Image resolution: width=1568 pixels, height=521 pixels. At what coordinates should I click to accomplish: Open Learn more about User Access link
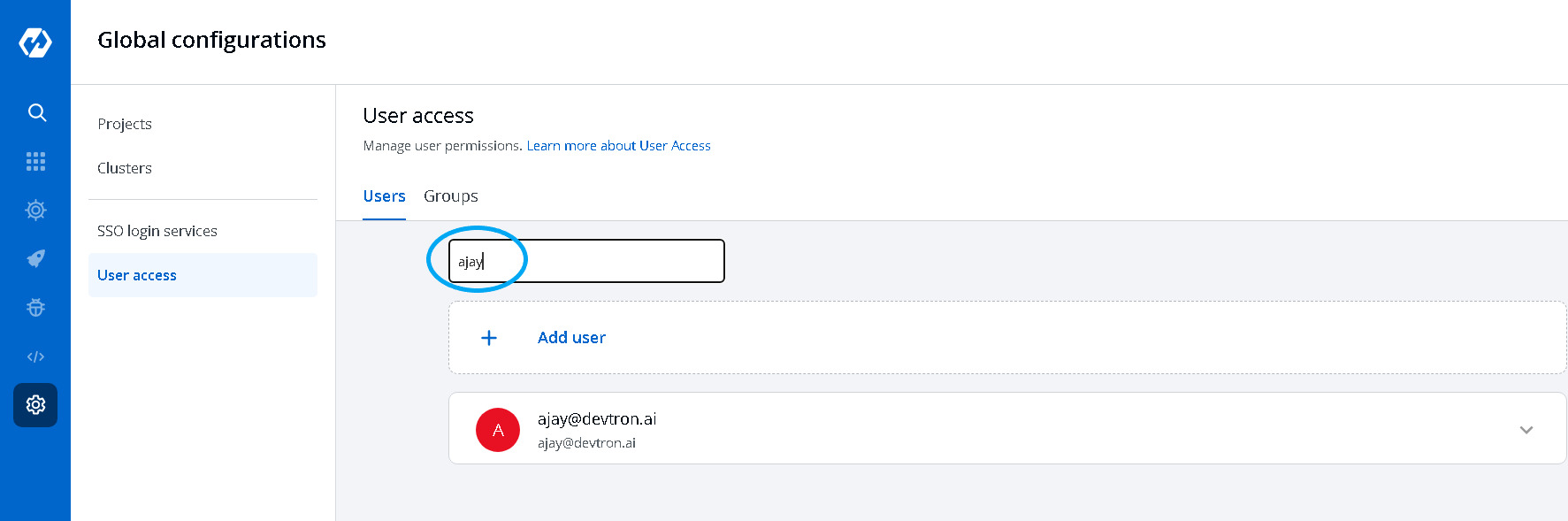point(618,146)
